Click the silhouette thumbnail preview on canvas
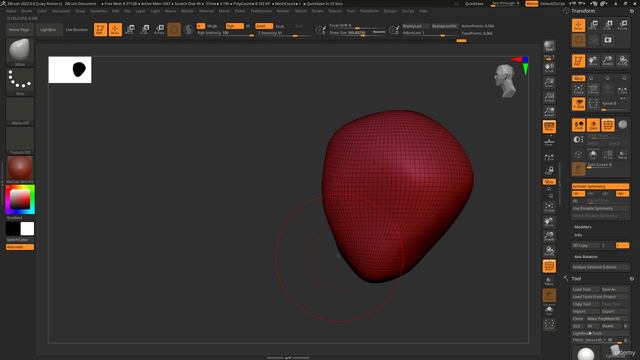This screenshot has width=640, height=360. (x=70, y=70)
